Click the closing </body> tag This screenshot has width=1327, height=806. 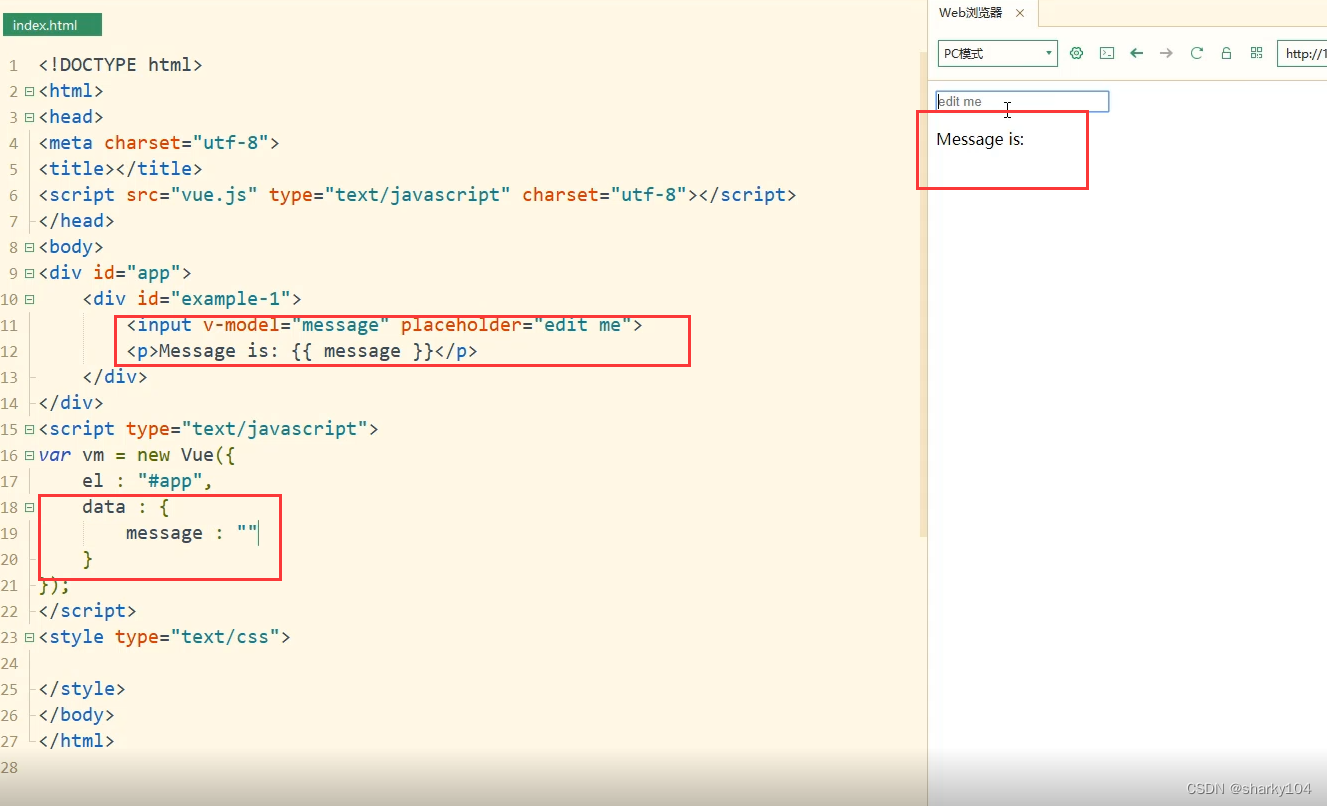[x=77, y=715]
